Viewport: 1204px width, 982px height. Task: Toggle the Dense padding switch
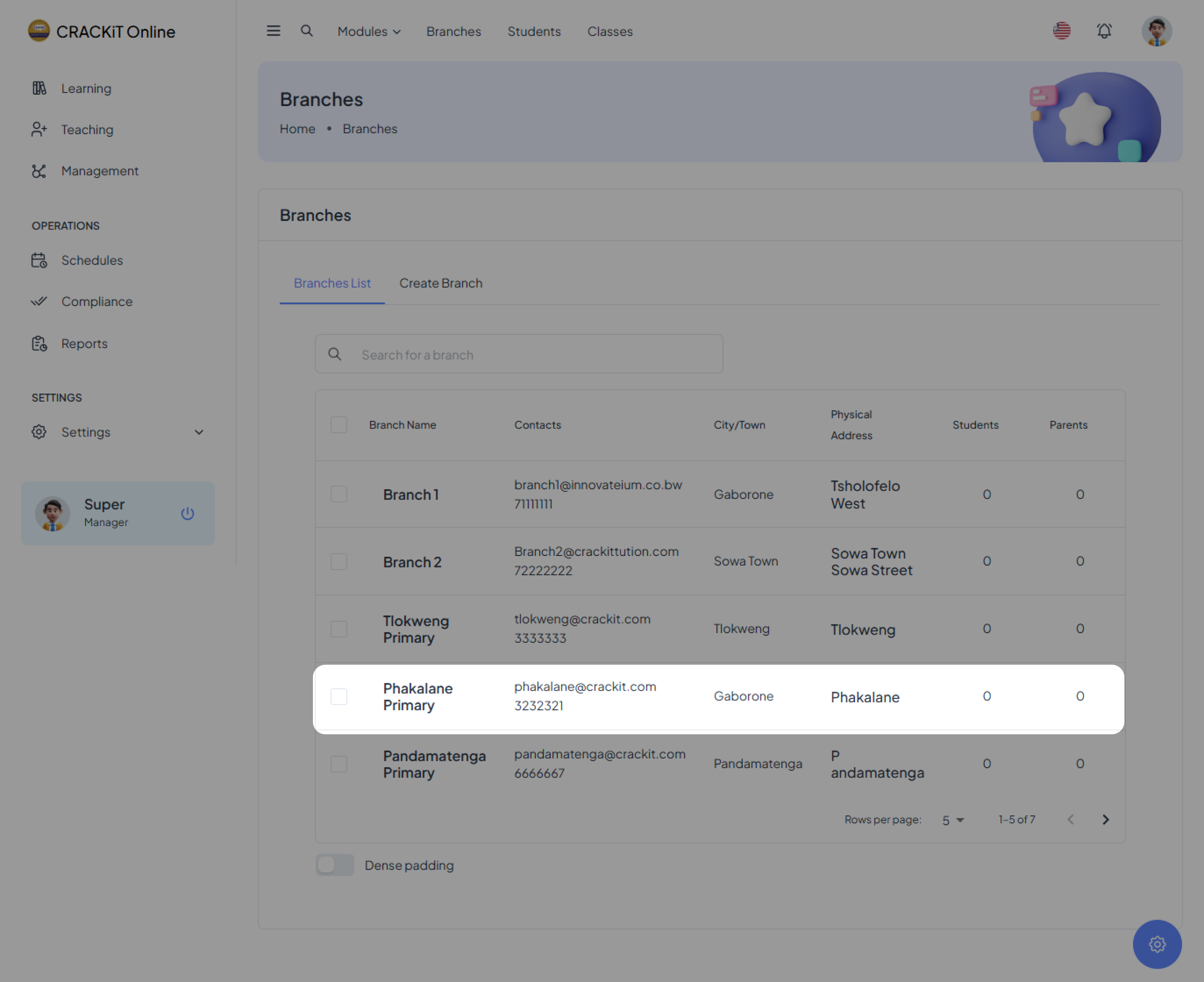click(334, 865)
